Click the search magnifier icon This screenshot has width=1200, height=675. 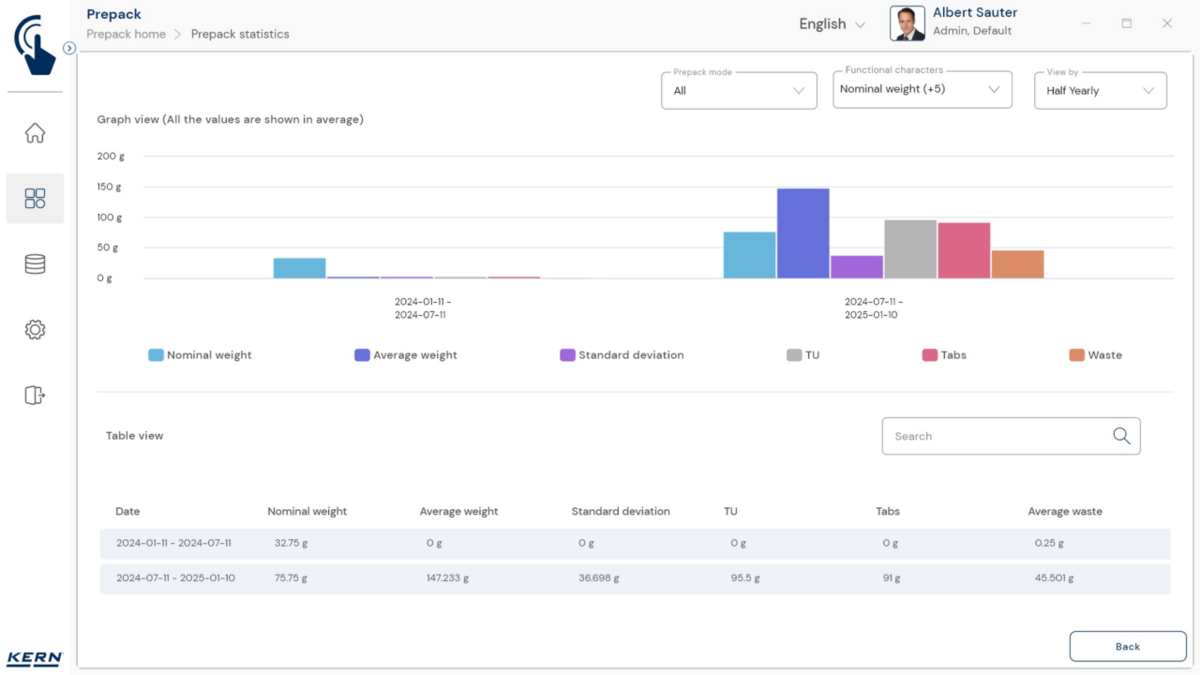pos(1121,436)
